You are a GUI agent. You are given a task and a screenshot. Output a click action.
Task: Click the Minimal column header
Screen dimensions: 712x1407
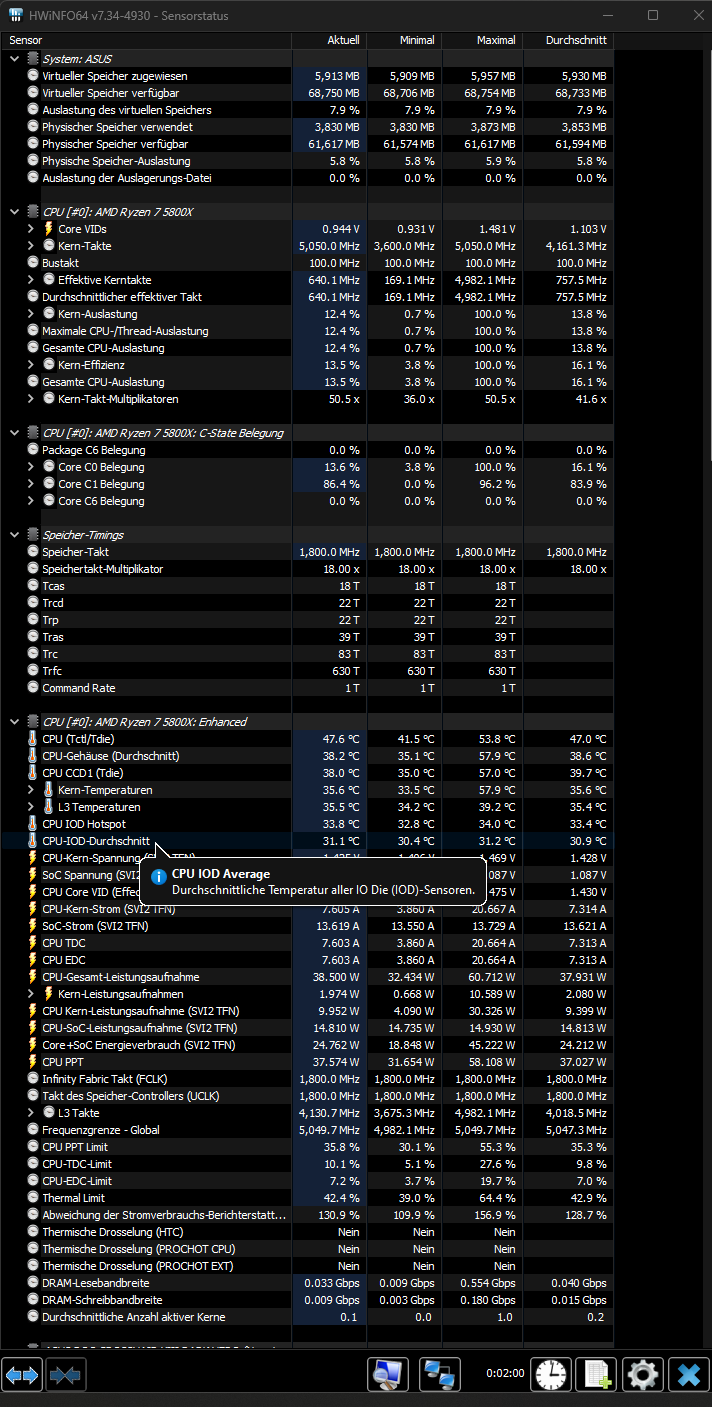point(404,40)
